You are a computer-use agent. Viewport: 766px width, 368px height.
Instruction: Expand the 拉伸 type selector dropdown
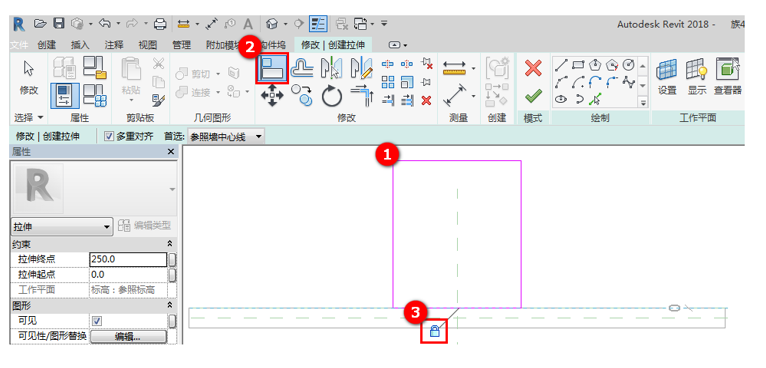point(62,227)
